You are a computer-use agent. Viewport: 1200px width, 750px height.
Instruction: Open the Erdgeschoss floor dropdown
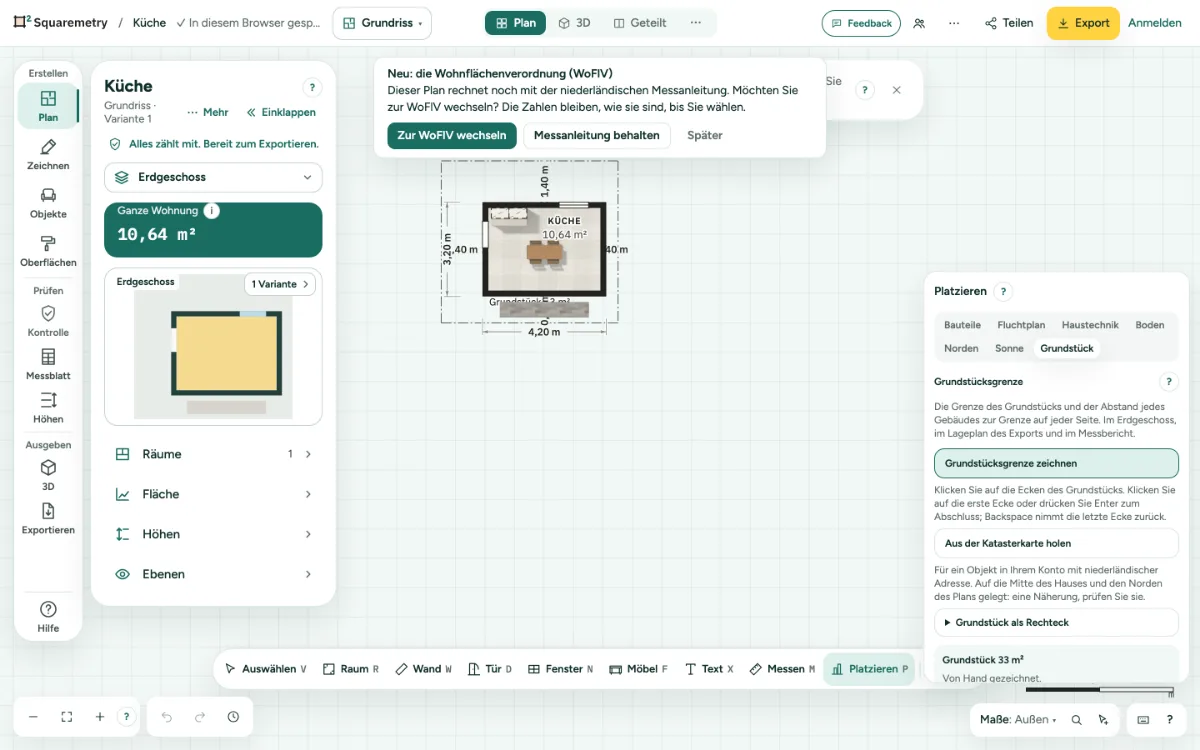[x=213, y=177]
